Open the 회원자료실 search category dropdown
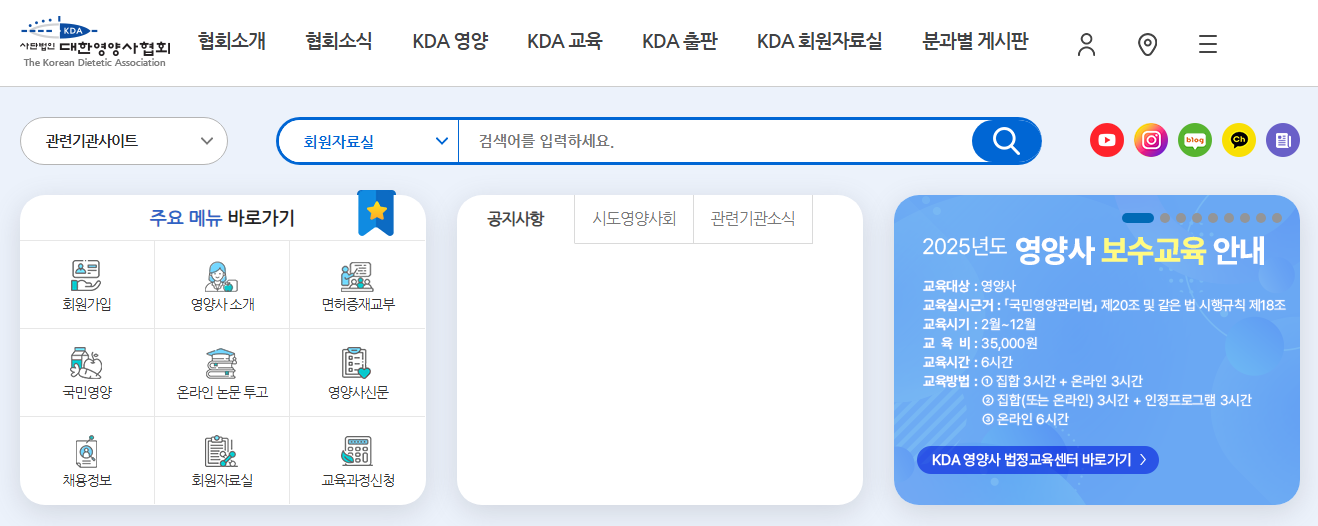Screen dimensions: 1318x526 (368, 141)
